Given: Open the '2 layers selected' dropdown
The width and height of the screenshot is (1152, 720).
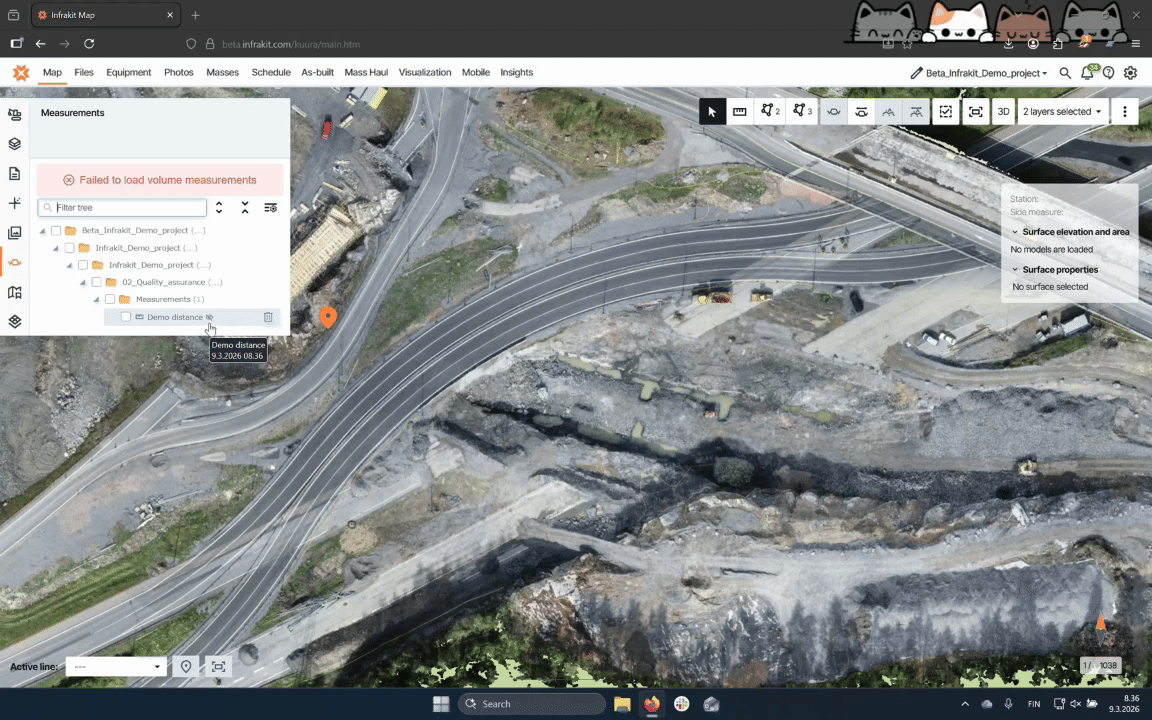Looking at the screenshot, I should (1062, 112).
